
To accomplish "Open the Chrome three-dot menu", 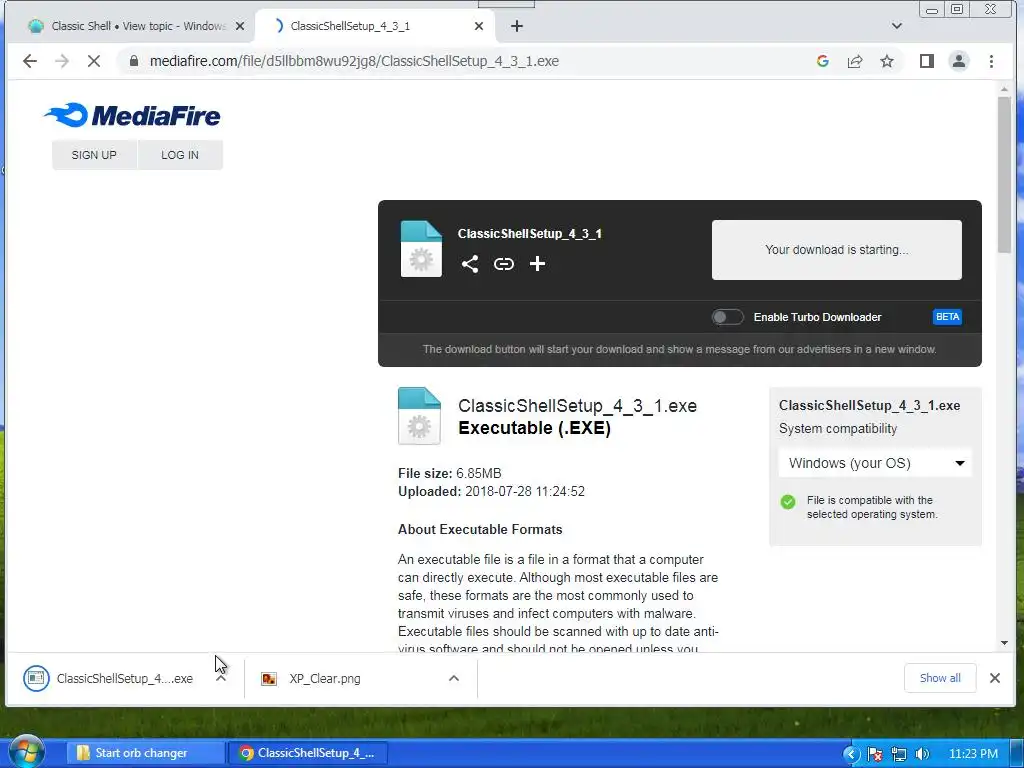I will click(991, 61).
